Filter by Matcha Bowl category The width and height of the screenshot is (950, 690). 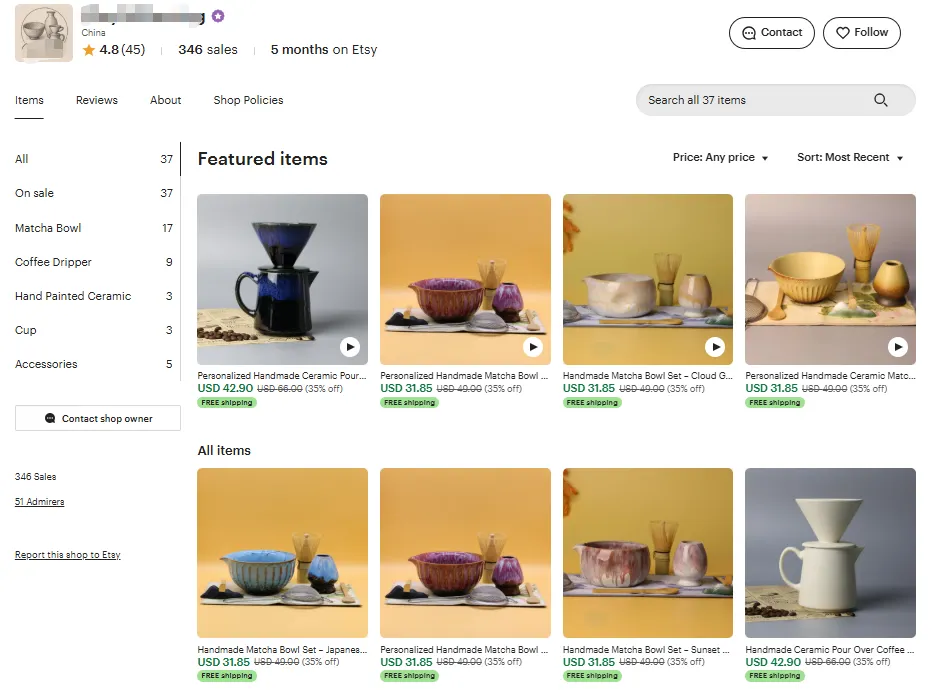click(48, 228)
